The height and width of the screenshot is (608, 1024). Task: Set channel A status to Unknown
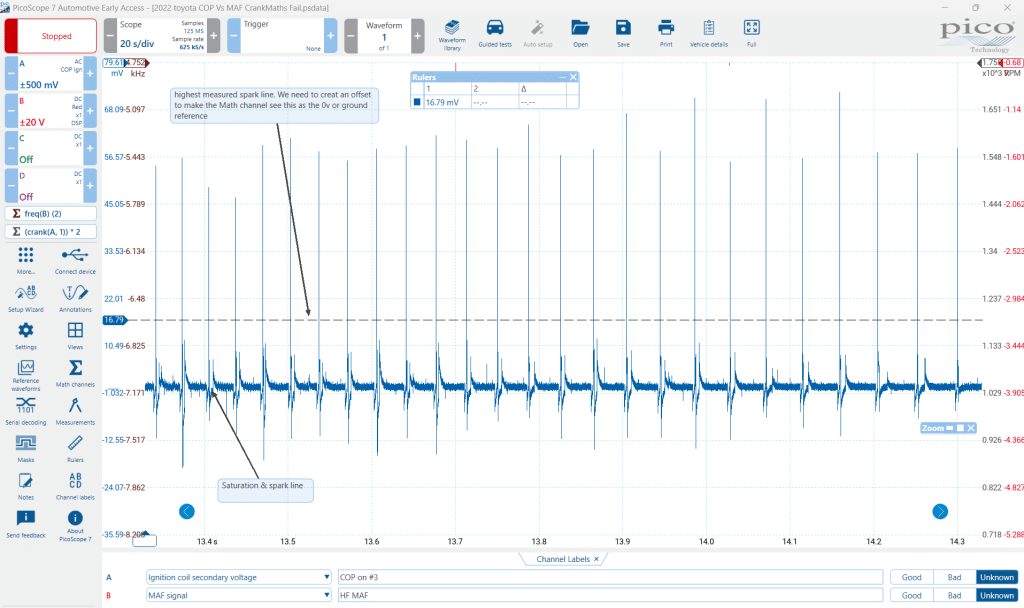click(x=997, y=577)
